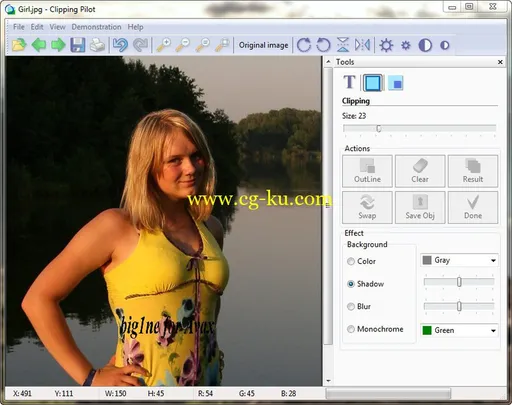Redo action with the gray arrow

140,45
